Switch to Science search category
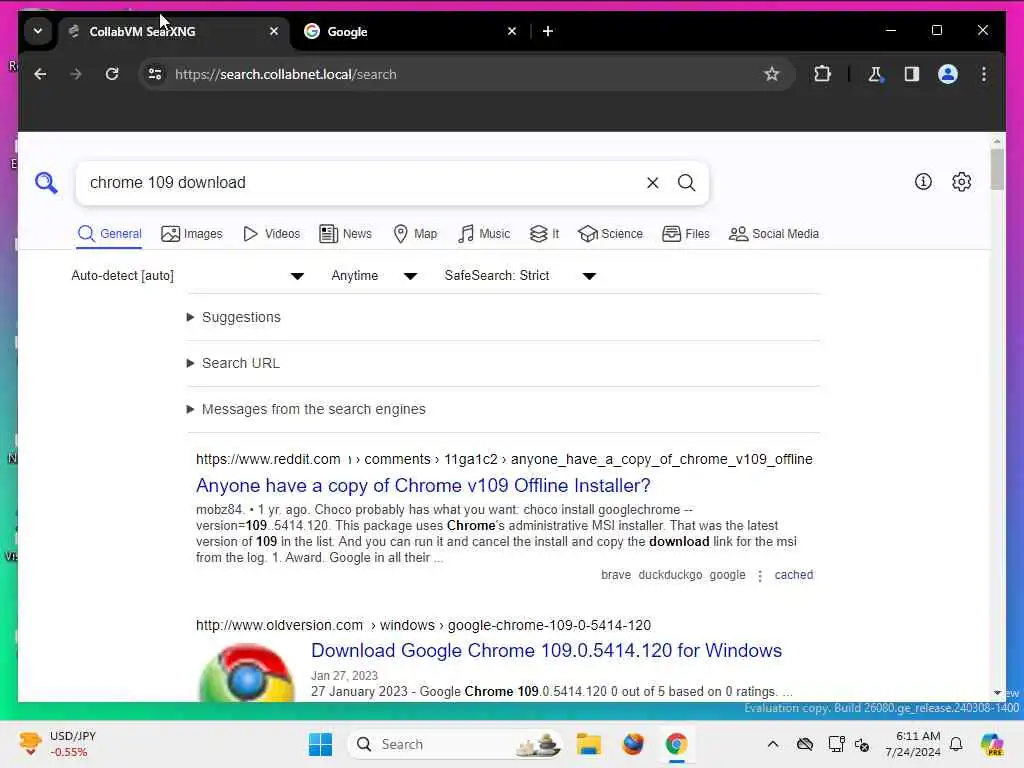The height and width of the screenshot is (768, 1024). 610,234
